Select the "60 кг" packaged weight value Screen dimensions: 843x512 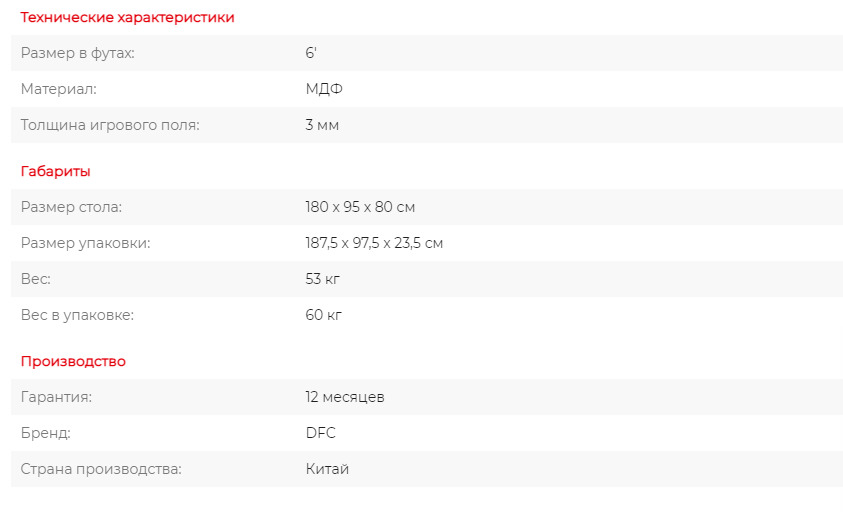click(x=324, y=315)
